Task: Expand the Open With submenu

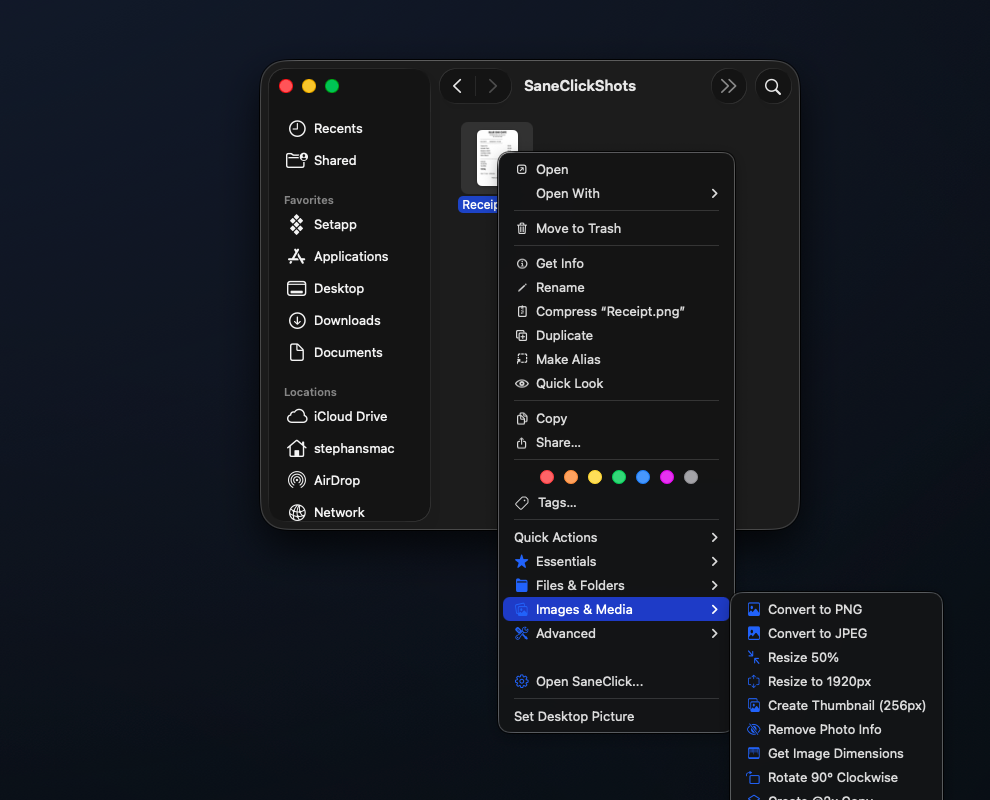Action: (616, 193)
